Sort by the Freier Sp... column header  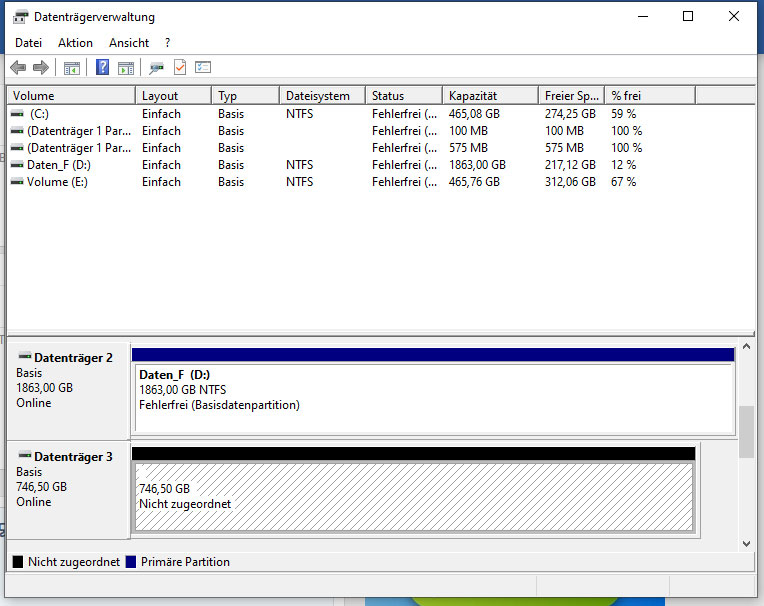pyautogui.click(x=572, y=95)
